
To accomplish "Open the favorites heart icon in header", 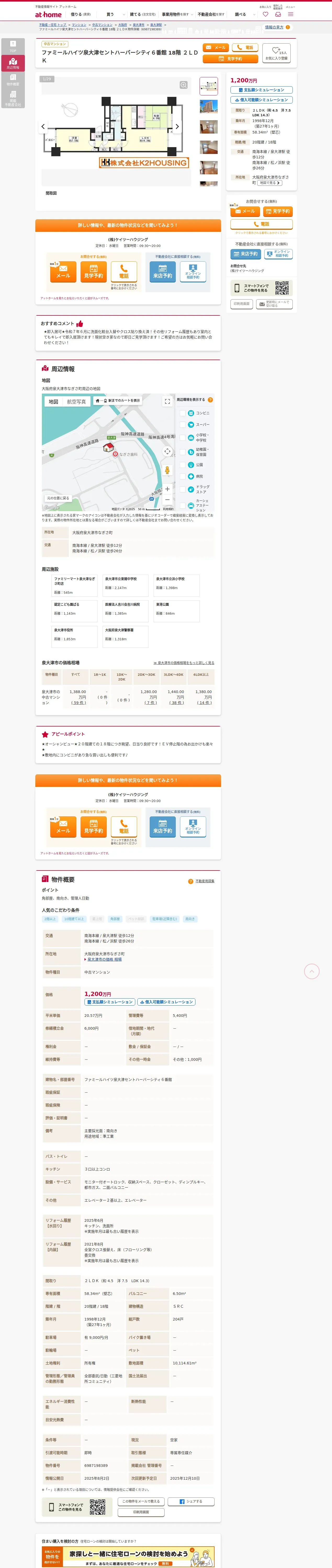I will point(265,14).
